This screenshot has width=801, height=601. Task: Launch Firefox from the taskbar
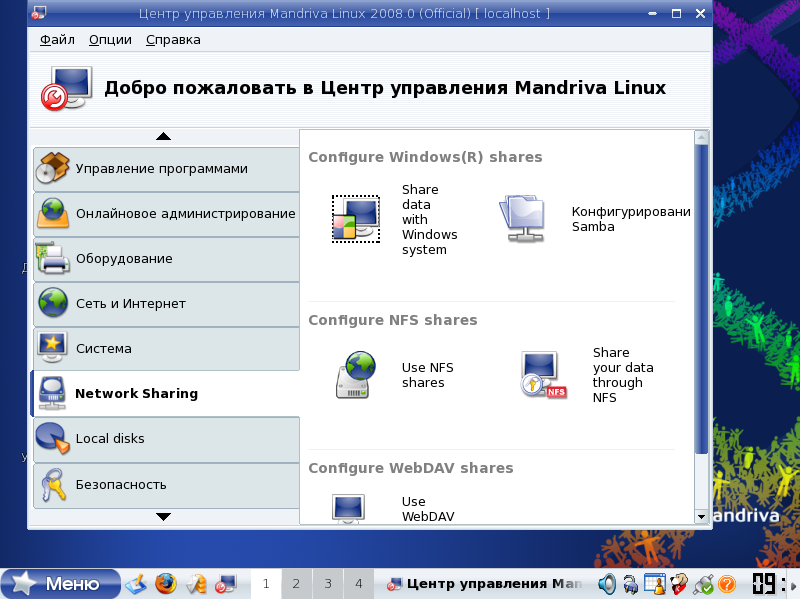click(x=166, y=584)
